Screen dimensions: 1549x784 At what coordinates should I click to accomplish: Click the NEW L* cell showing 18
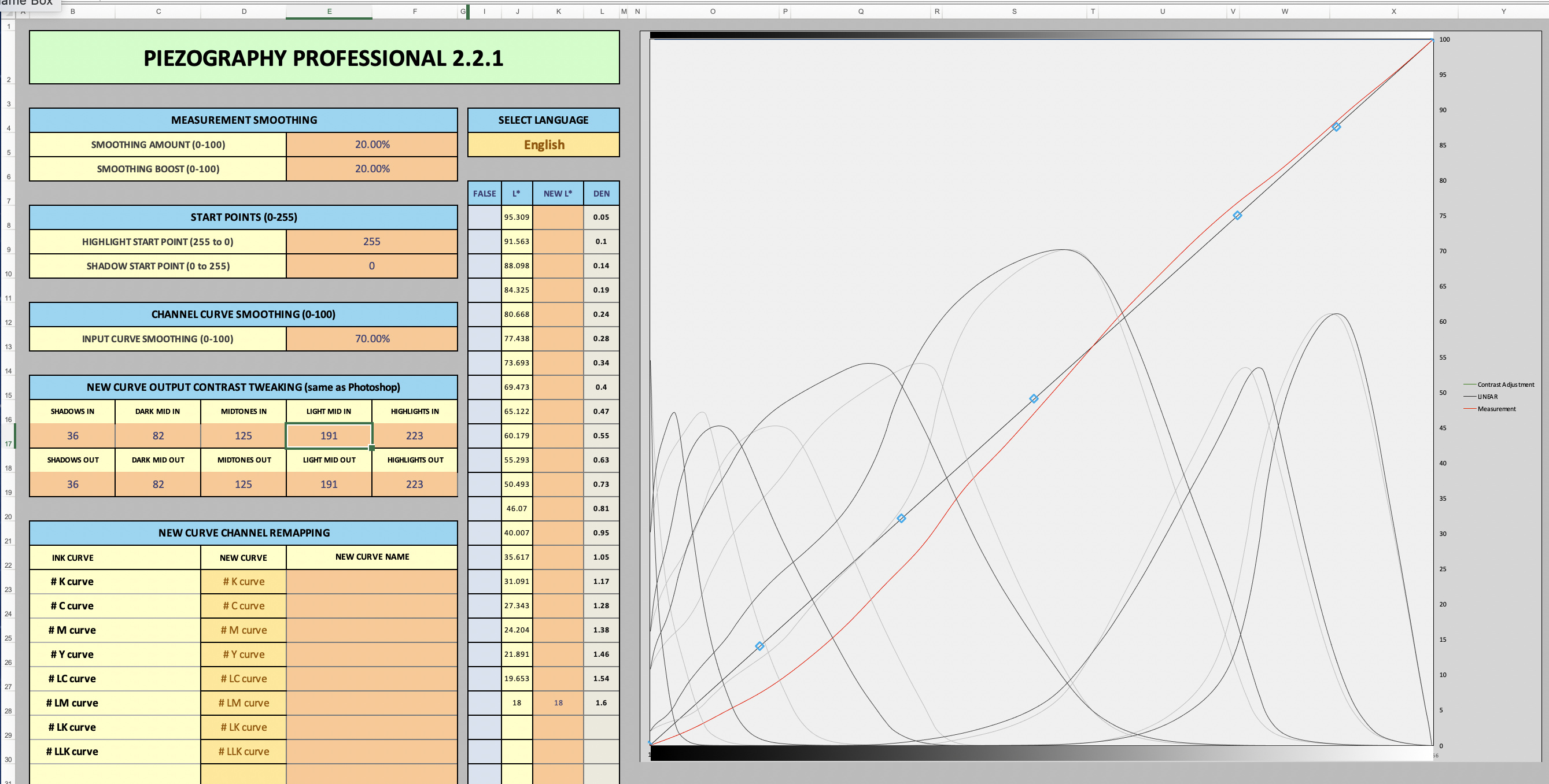point(558,703)
